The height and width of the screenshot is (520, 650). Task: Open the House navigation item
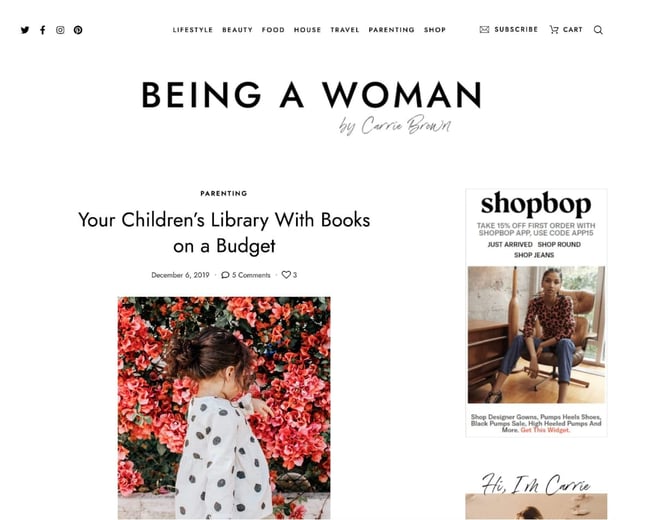(x=307, y=30)
